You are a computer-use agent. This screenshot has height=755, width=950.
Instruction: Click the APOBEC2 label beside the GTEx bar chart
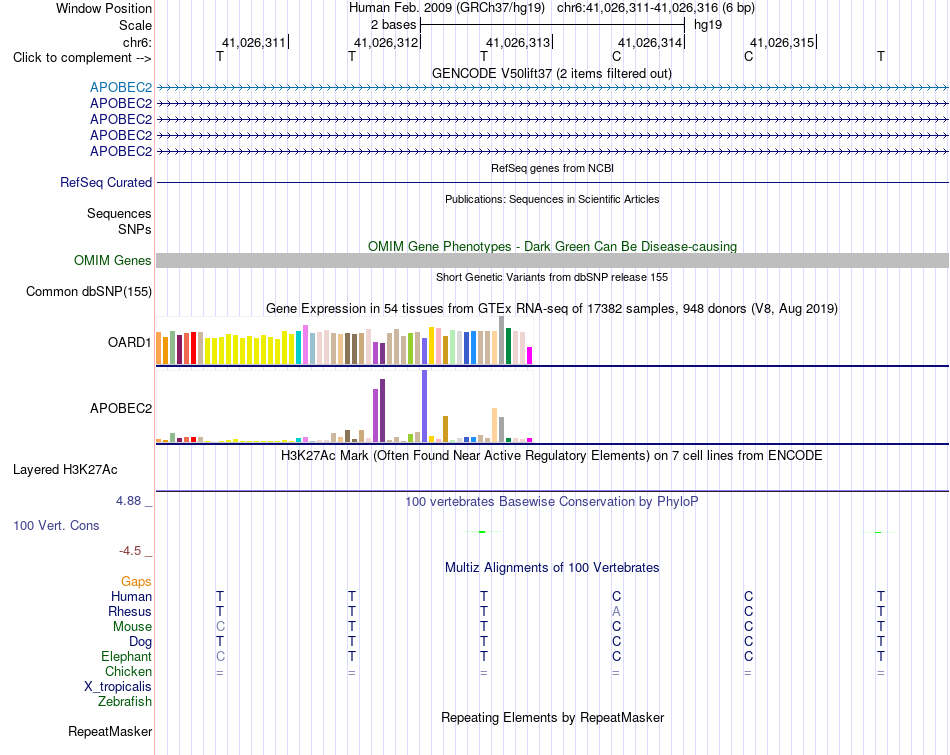coord(121,408)
